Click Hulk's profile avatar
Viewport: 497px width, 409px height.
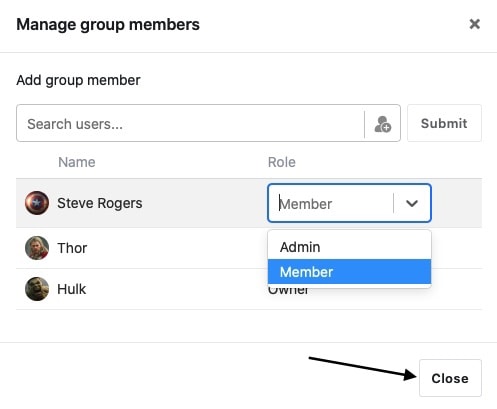tap(37, 289)
